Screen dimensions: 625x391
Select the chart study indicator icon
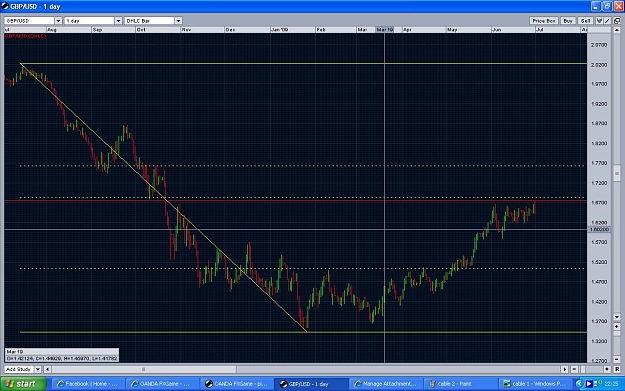pyautogui.click(x=599, y=21)
